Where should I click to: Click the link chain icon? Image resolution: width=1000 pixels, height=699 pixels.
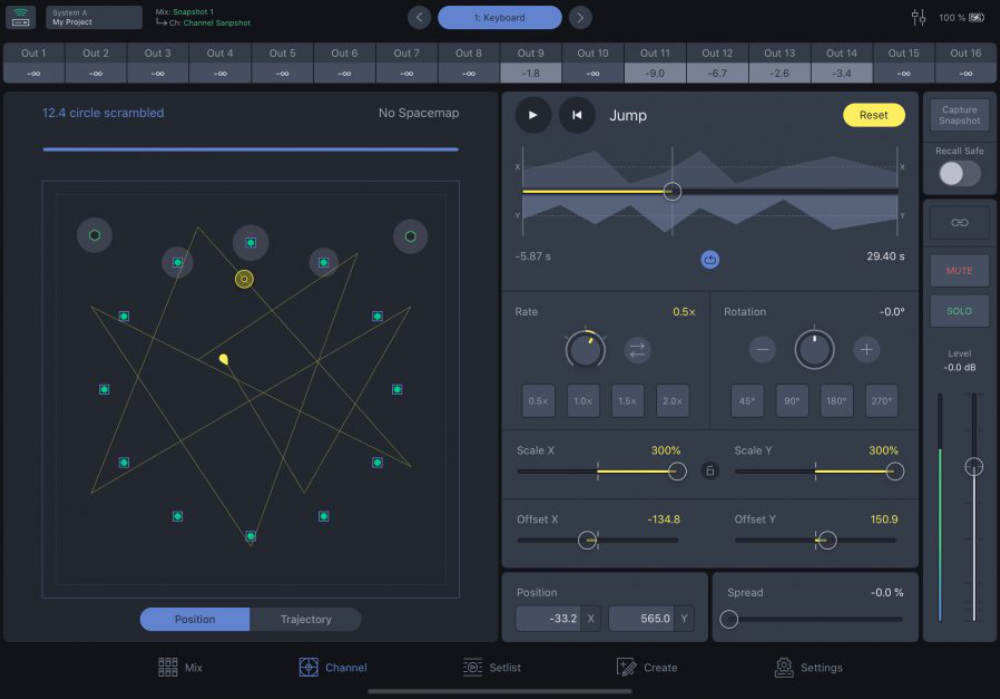point(959,222)
